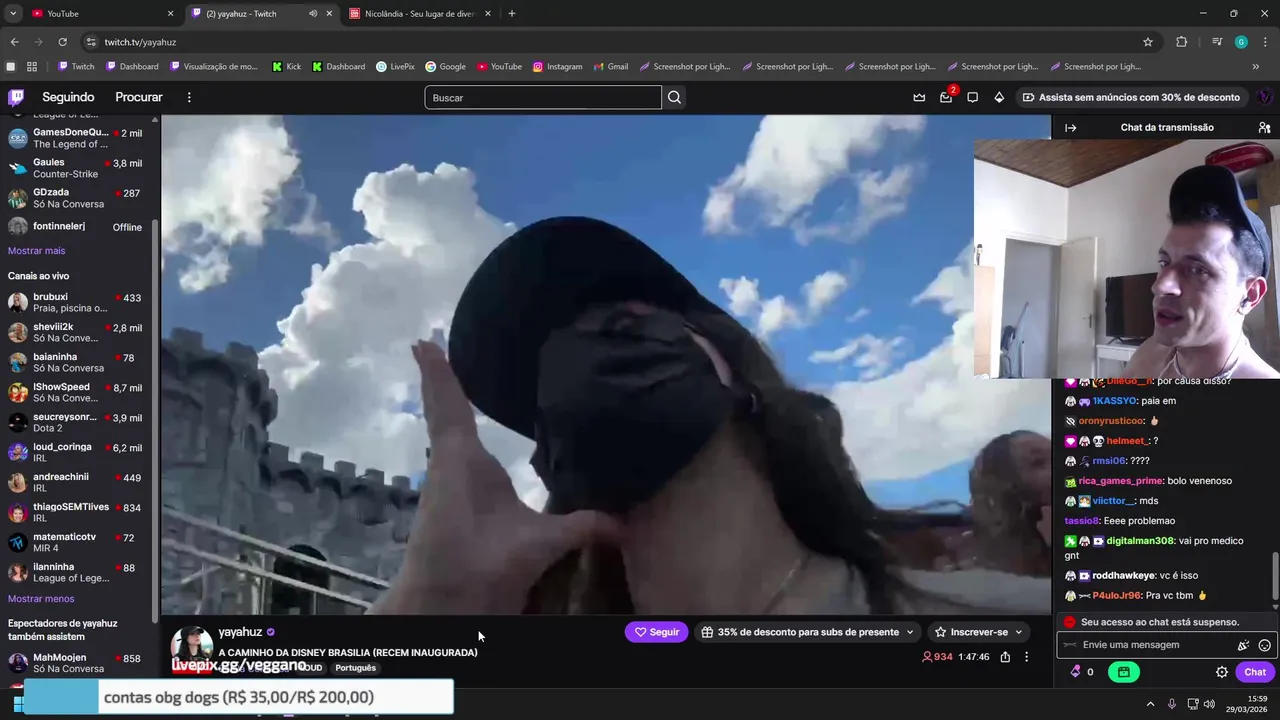Screen dimensions: 1280x720
Task: Open Gaules channel in the sidebar
Action: pos(76,168)
